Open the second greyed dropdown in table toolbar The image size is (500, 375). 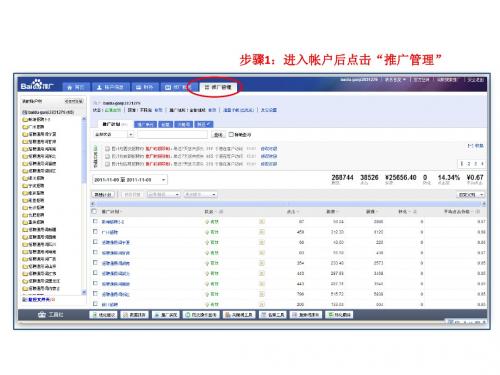(x=200, y=194)
